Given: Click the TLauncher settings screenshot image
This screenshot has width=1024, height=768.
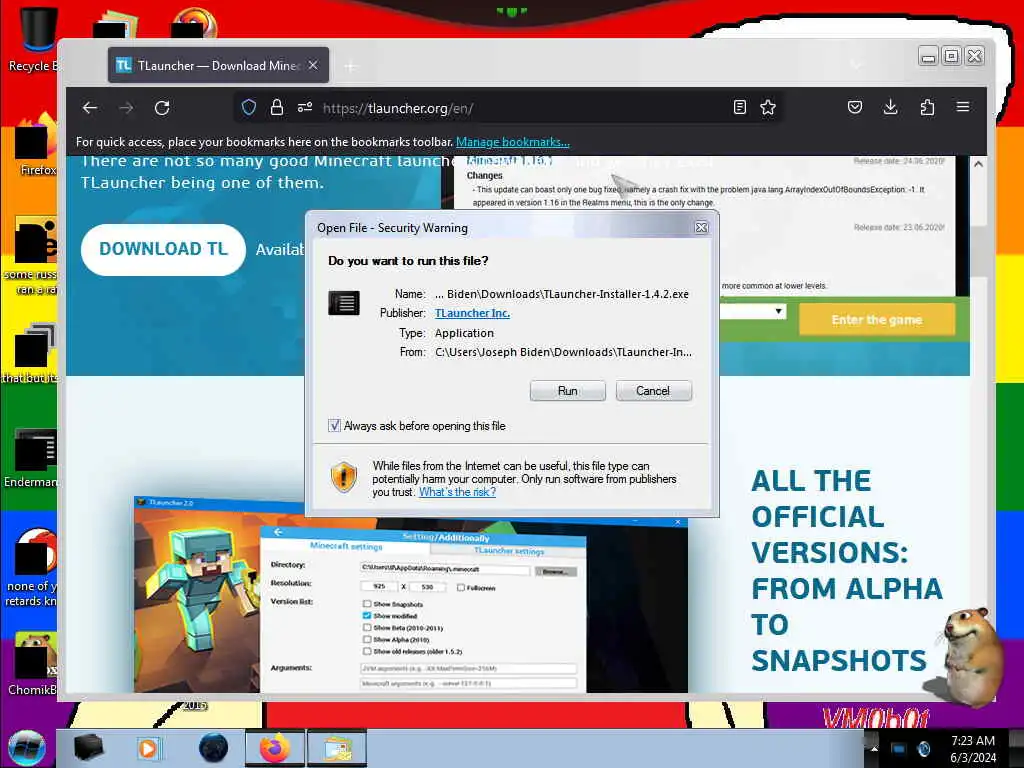Looking at the screenshot, I should (x=410, y=594).
